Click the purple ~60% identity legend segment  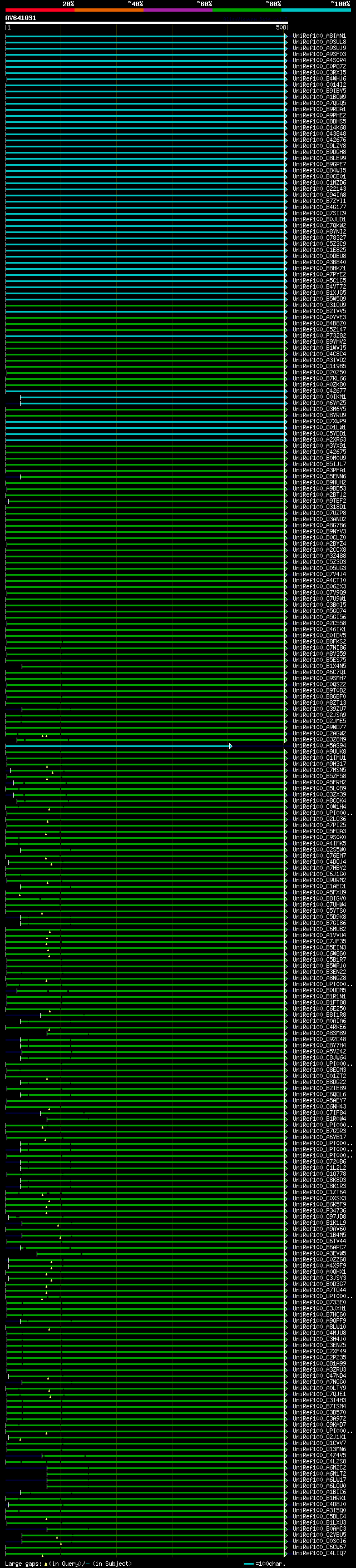pyautogui.click(x=179, y=10)
